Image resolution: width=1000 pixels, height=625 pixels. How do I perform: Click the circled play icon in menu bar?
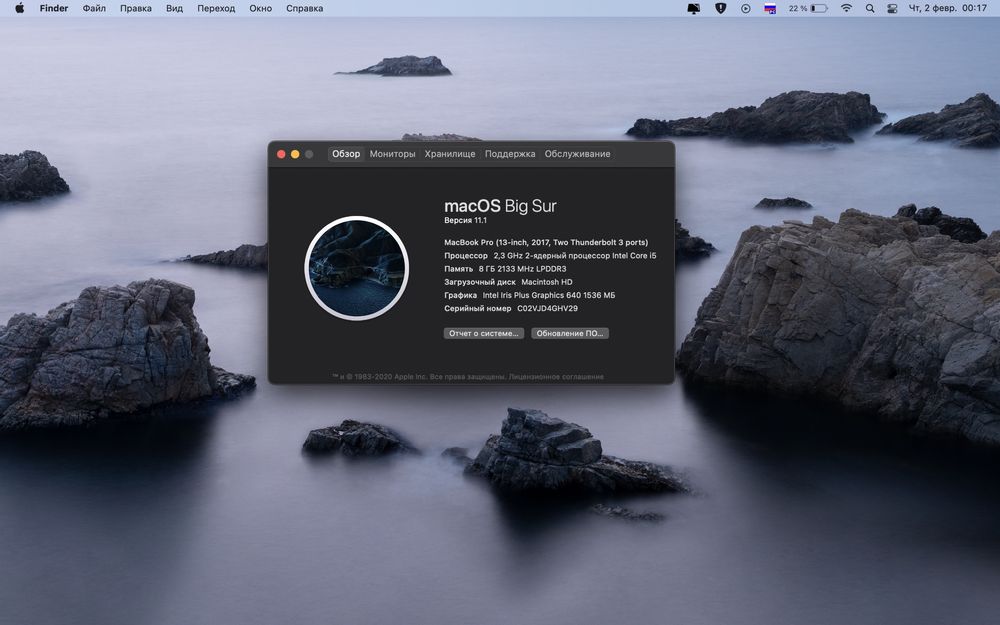(x=745, y=8)
